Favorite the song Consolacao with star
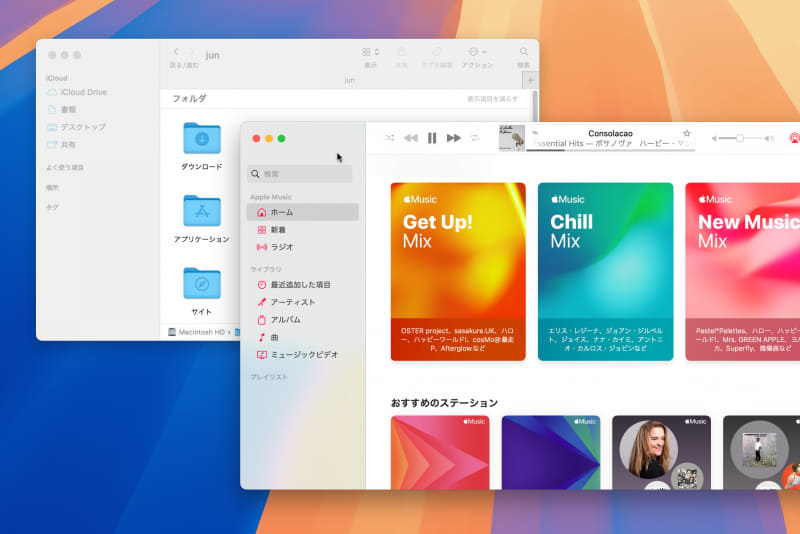 (687, 133)
